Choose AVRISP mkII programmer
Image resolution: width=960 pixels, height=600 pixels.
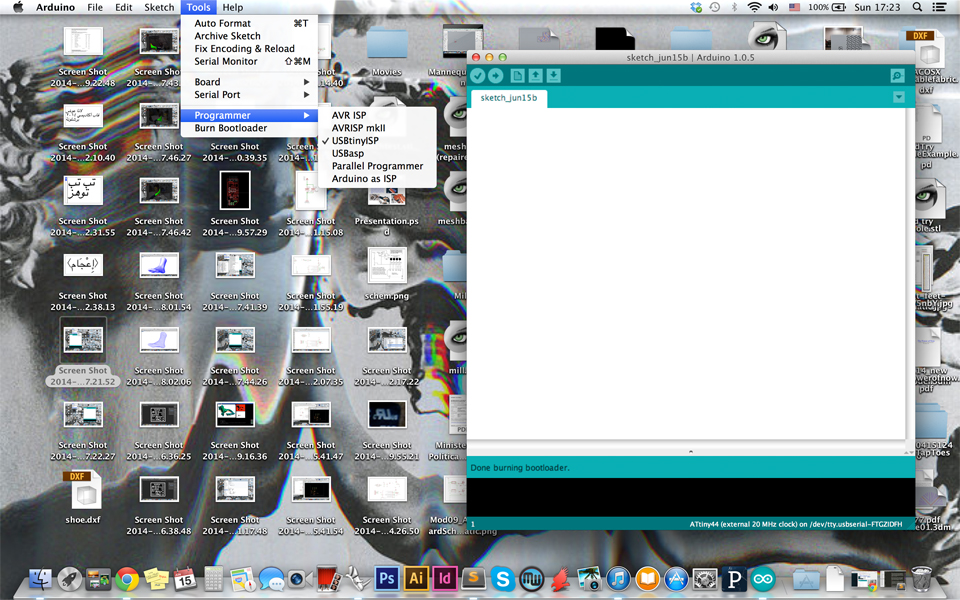coord(377,128)
